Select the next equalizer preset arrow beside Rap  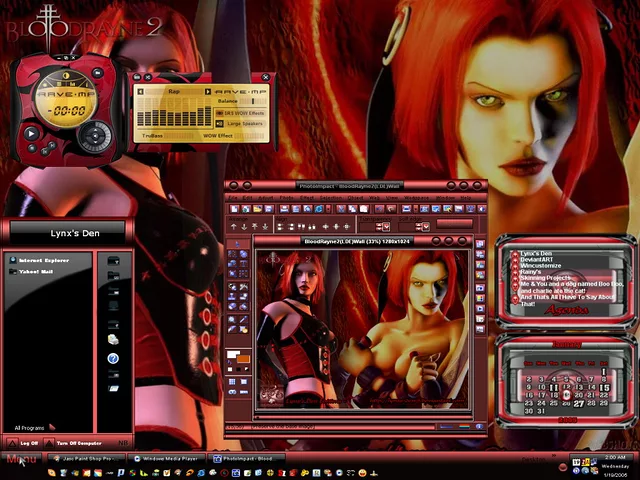point(207,91)
